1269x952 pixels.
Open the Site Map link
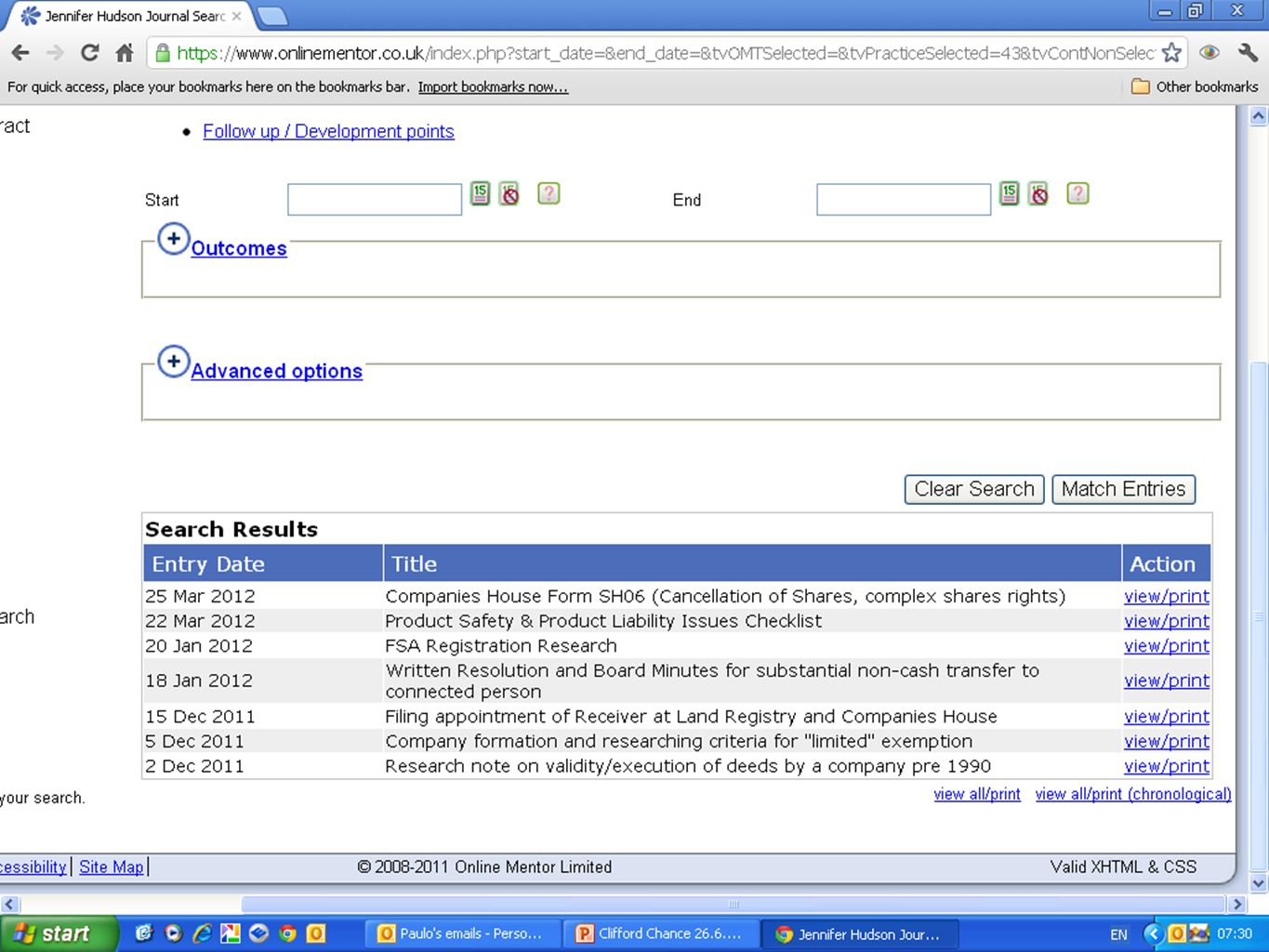coord(112,866)
